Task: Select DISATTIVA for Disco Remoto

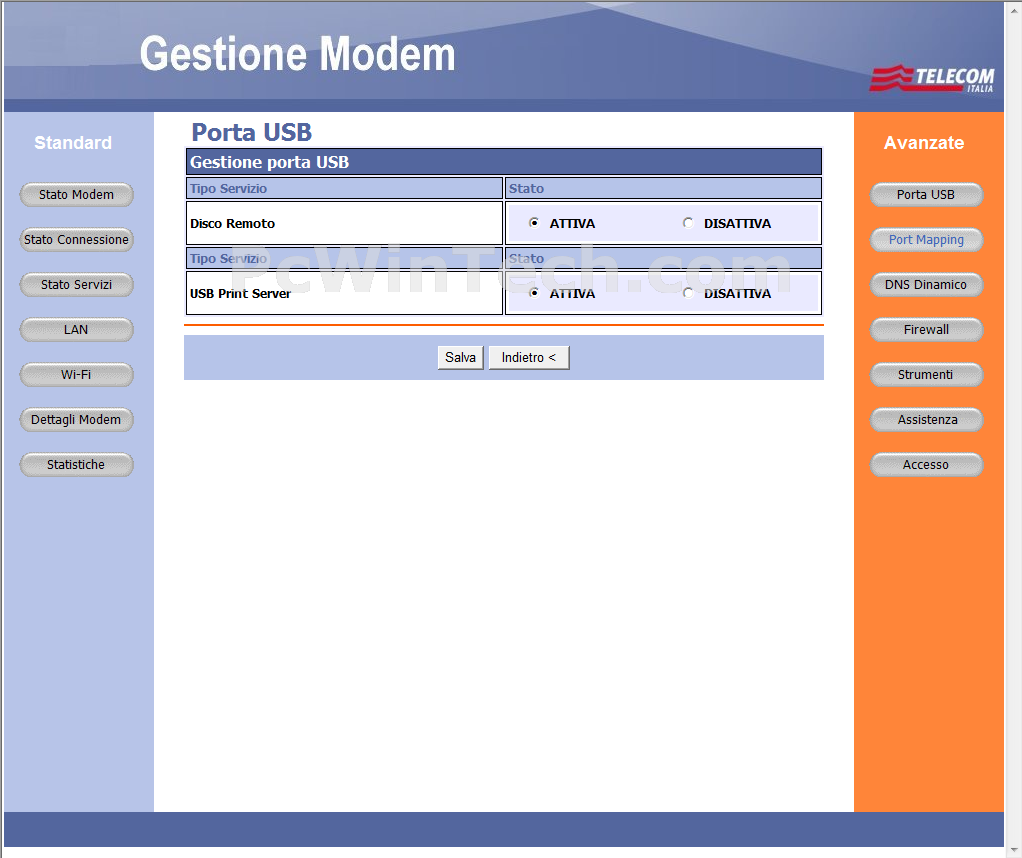Action: click(x=688, y=223)
